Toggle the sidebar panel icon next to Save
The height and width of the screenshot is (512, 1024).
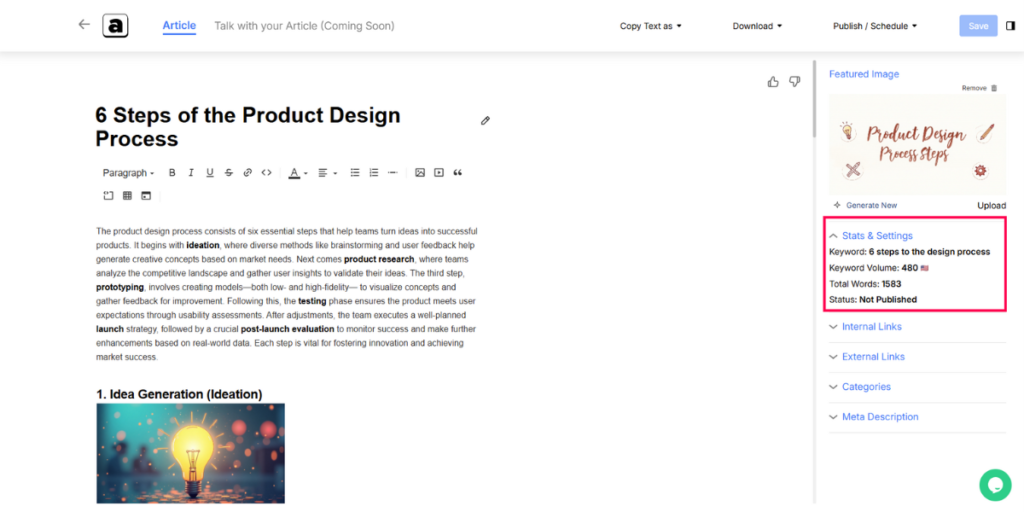click(x=1010, y=25)
